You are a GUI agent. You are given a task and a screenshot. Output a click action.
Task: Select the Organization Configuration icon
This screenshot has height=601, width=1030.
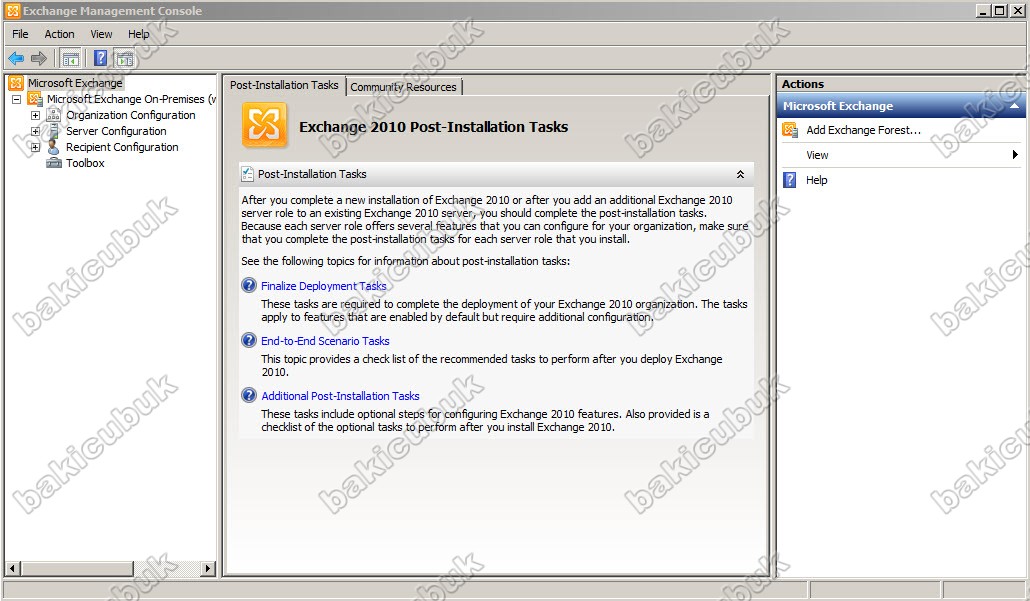click(x=54, y=115)
